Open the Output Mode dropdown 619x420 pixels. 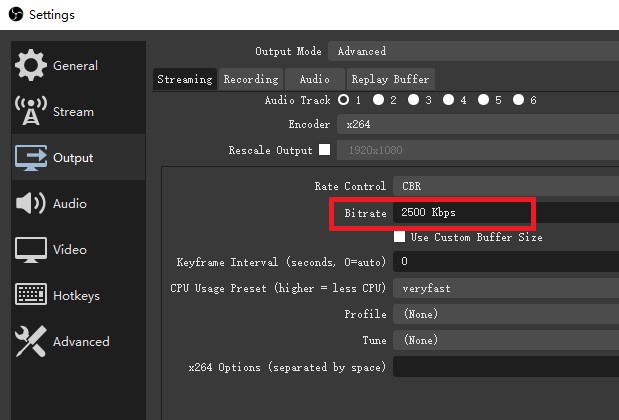pos(473,51)
